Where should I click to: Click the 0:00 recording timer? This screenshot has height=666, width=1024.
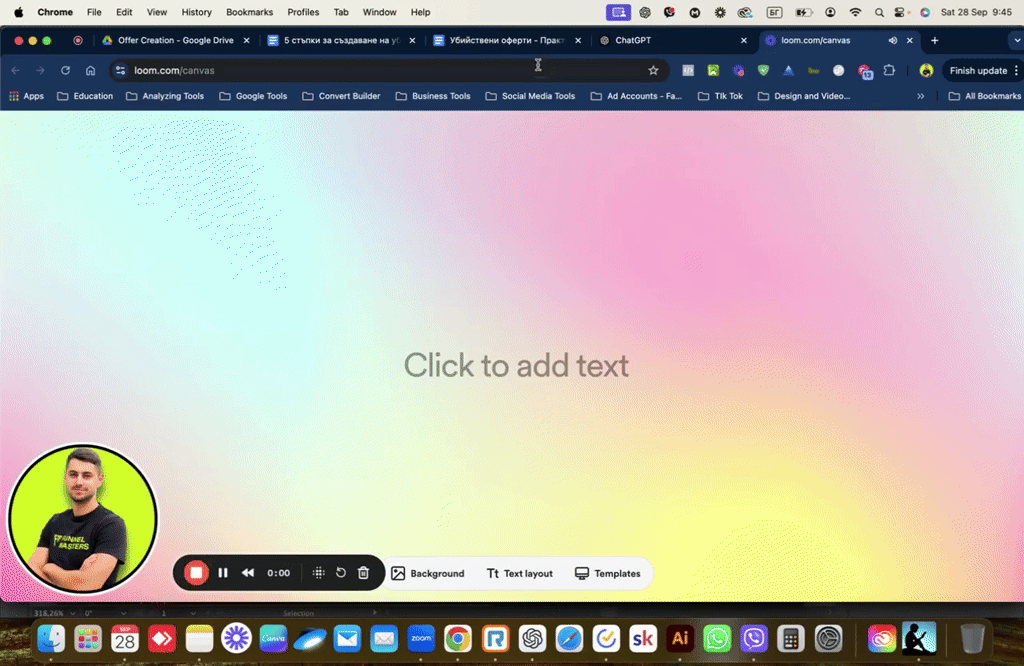pyautogui.click(x=278, y=573)
